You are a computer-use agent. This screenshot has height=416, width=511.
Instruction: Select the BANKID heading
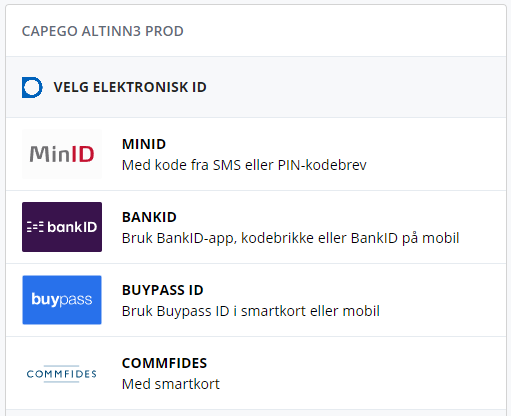[x=149, y=217]
